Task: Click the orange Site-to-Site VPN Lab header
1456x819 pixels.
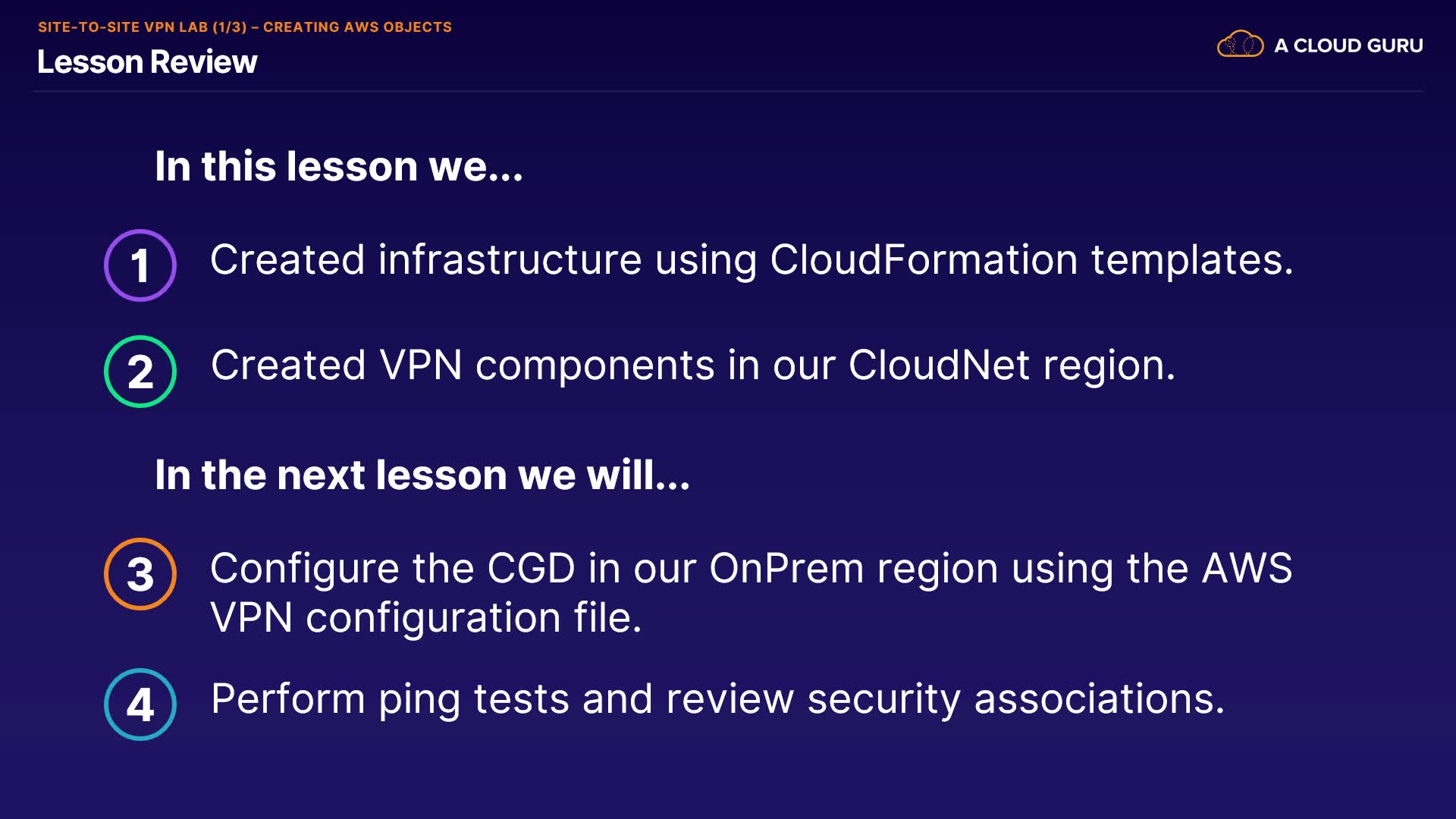Action: tap(244, 27)
